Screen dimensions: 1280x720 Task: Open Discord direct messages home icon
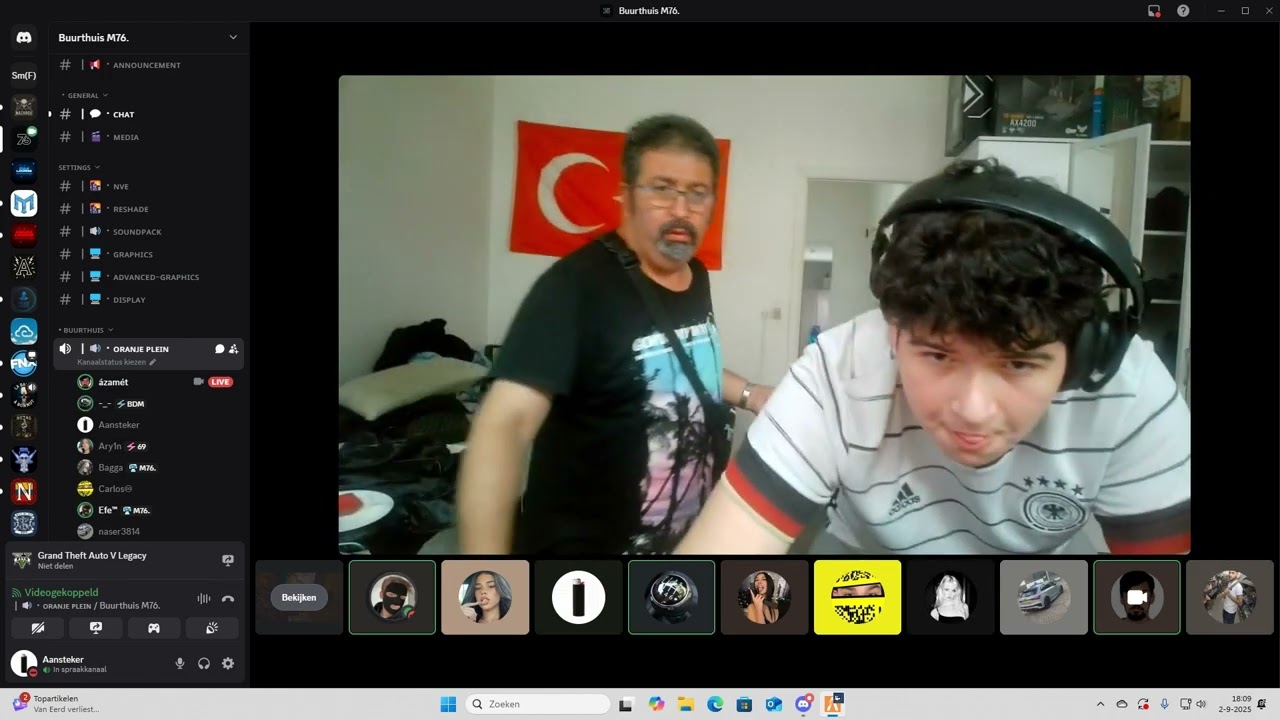24,38
